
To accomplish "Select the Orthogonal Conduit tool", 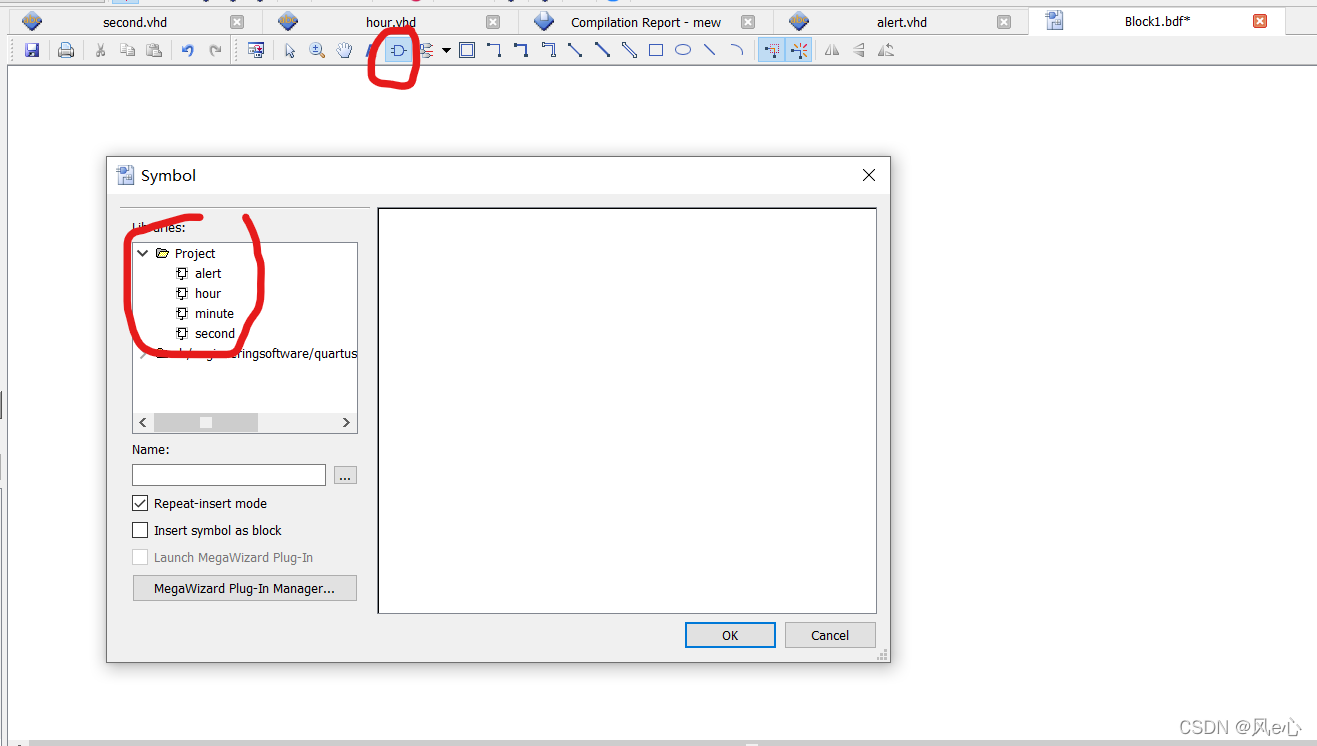I will click(x=548, y=50).
